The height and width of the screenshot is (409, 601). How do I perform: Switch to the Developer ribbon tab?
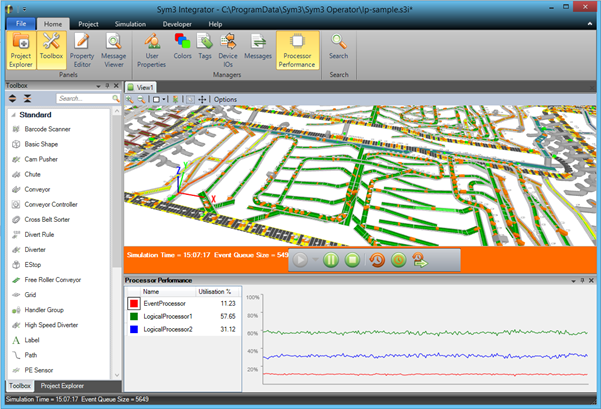tap(177, 24)
